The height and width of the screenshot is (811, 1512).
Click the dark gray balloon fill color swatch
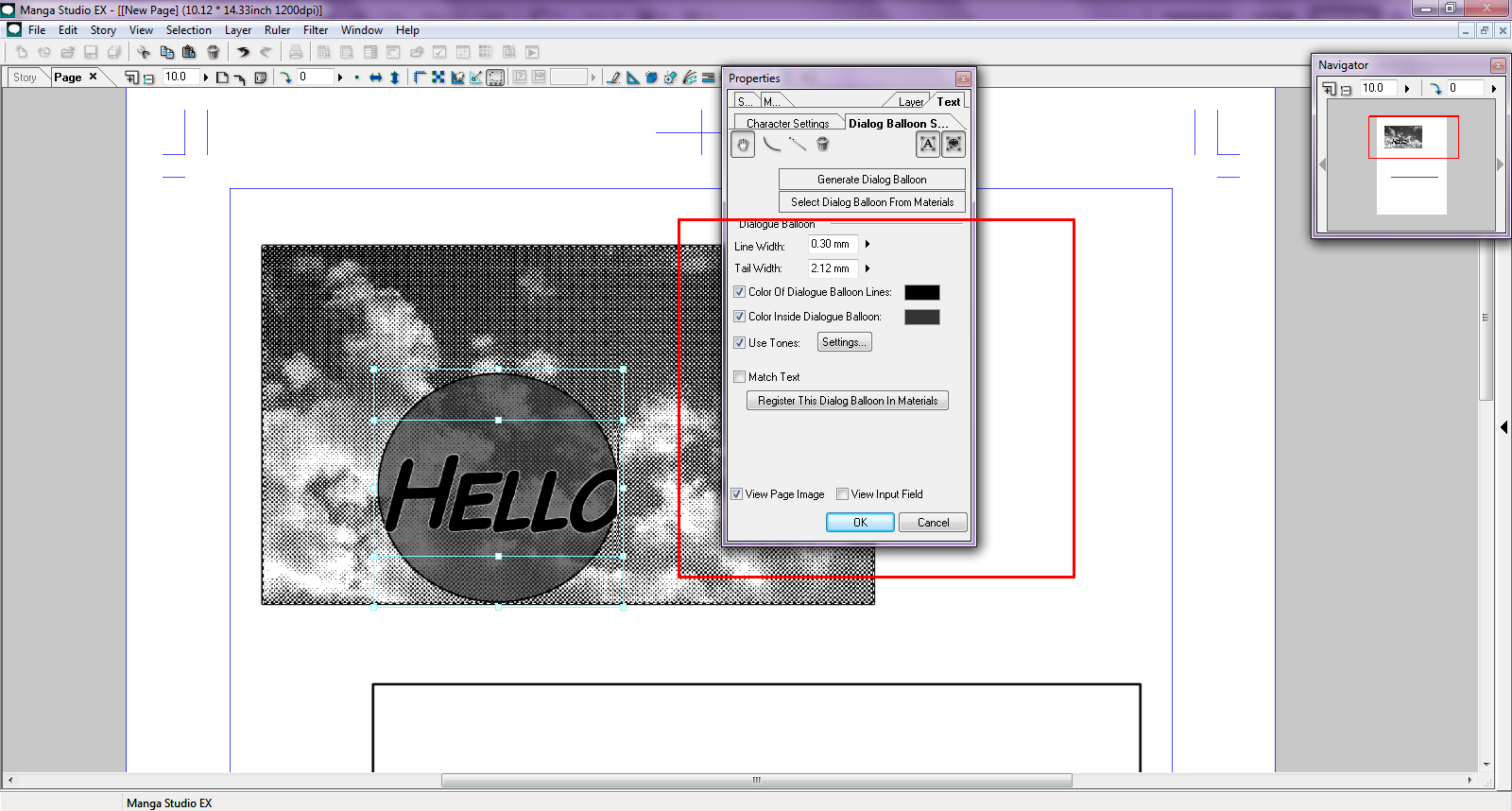(922, 318)
